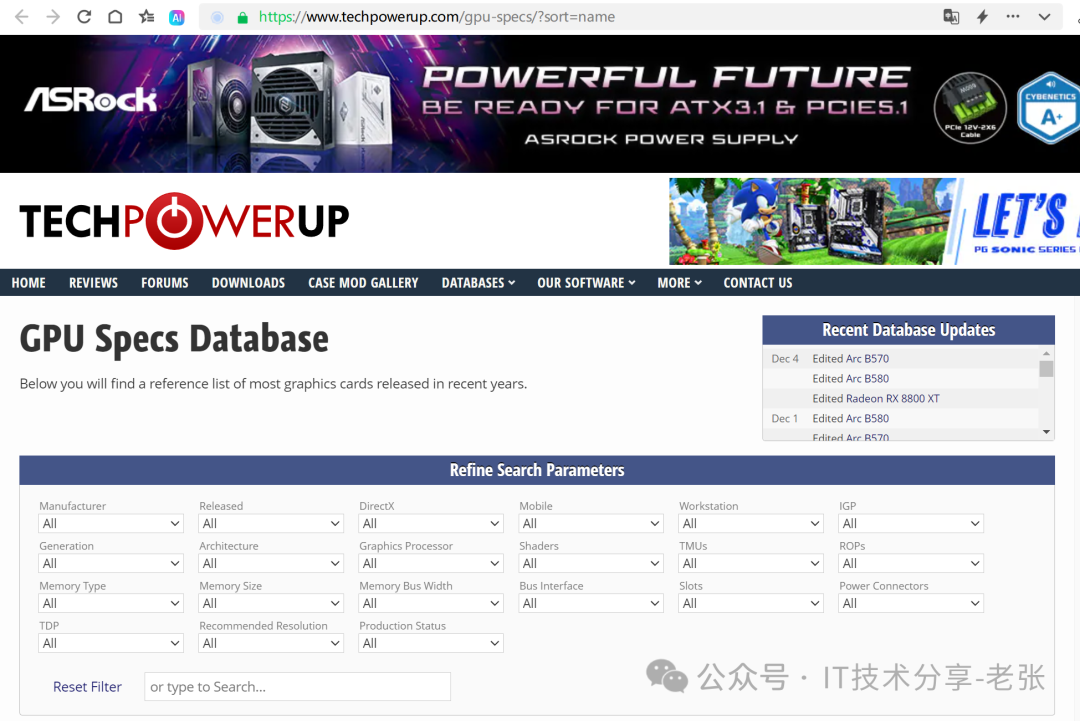The width and height of the screenshot is (1080, 721).
Task: Open the Manufacturer dropdown
Action: [x=111, y=523]
